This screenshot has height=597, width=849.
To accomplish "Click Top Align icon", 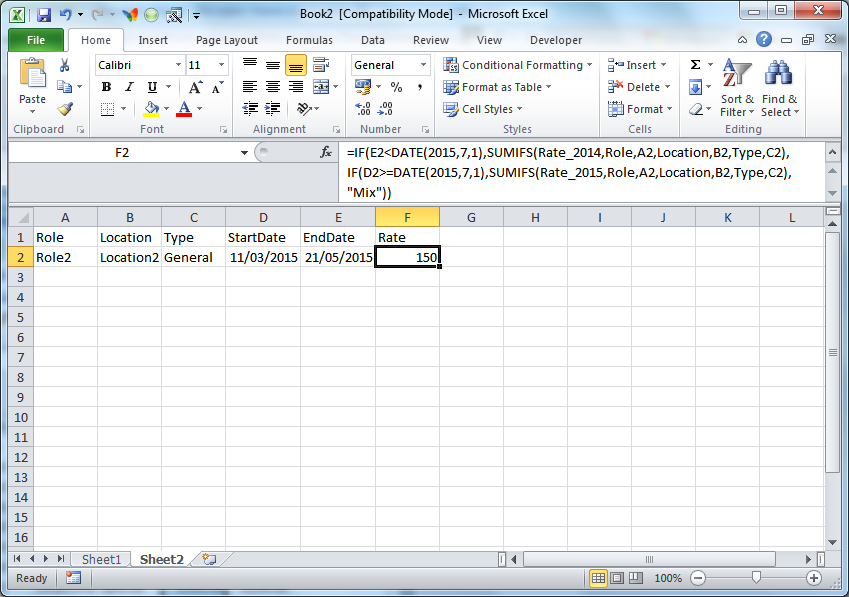I will pyautogui.click(x=250, y=65).
